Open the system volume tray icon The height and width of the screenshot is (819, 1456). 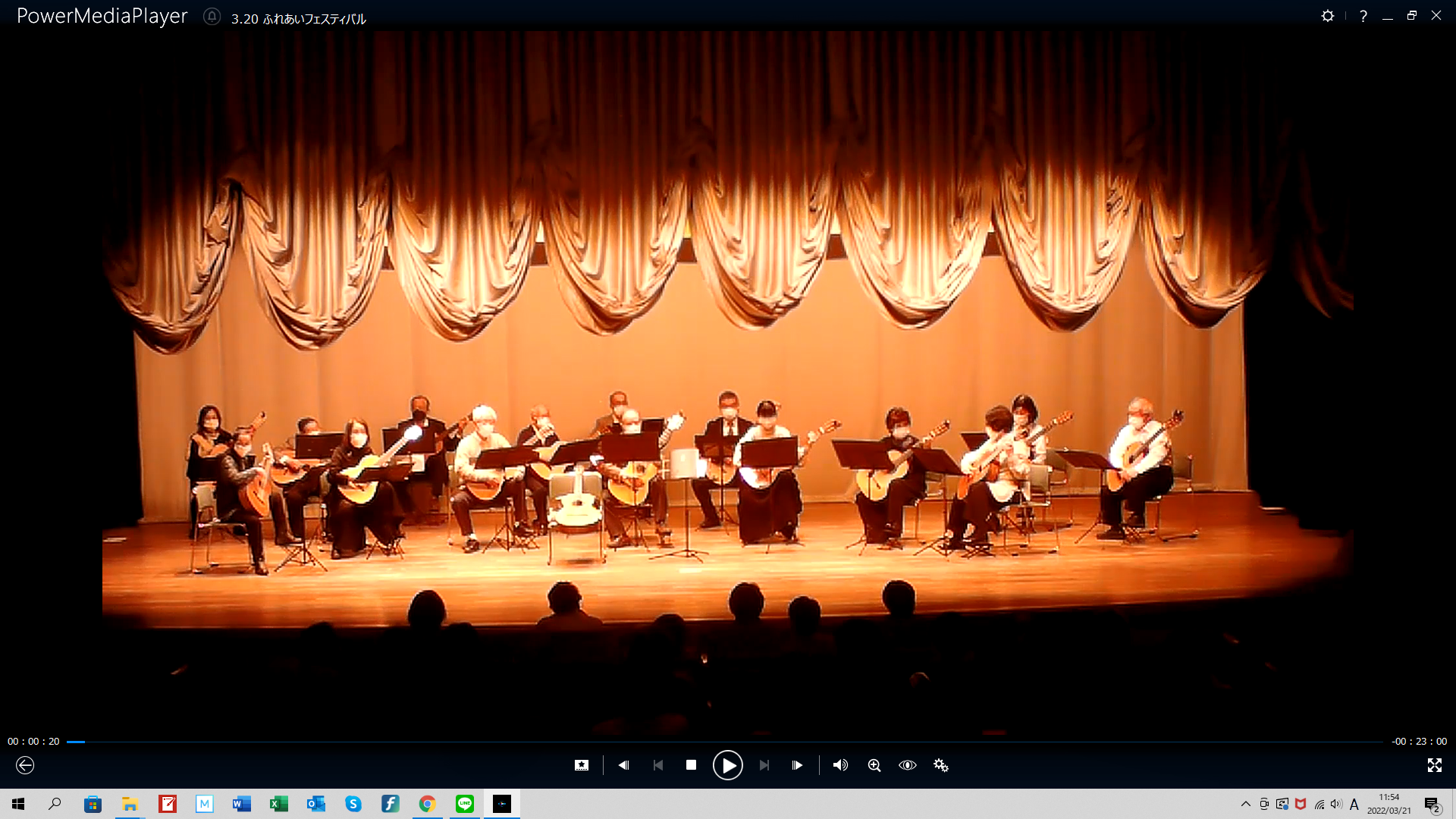click(1336, 804)
